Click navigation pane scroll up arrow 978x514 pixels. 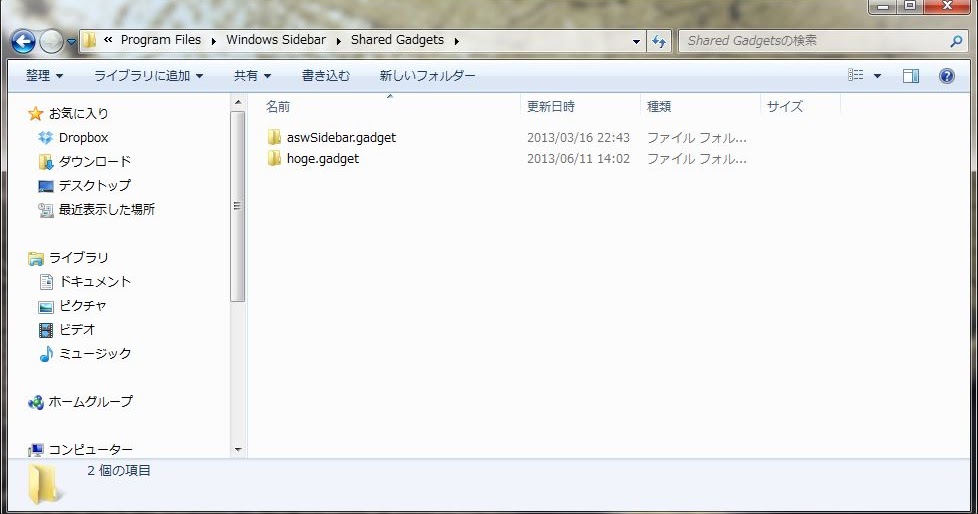[x=238, y=102]
